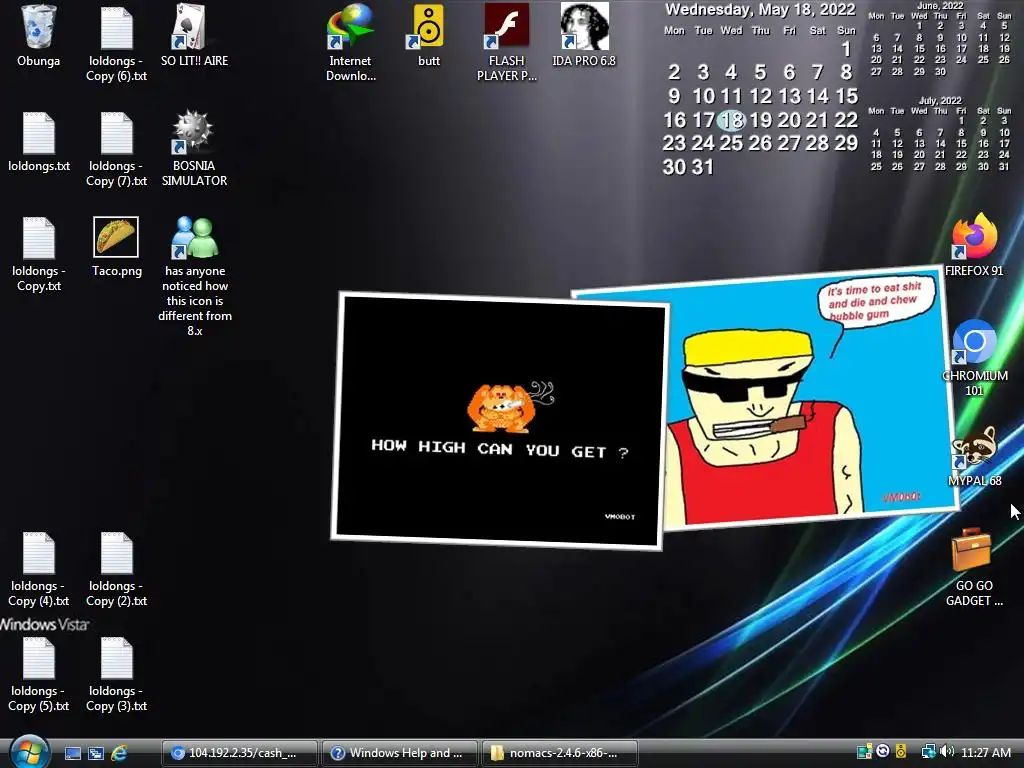The height and width of the screenshot is (768, 1024).
Task: Open the BOSNIA SIMULATOR minesweeper shortcut
Action: click(x=194, y=149)
